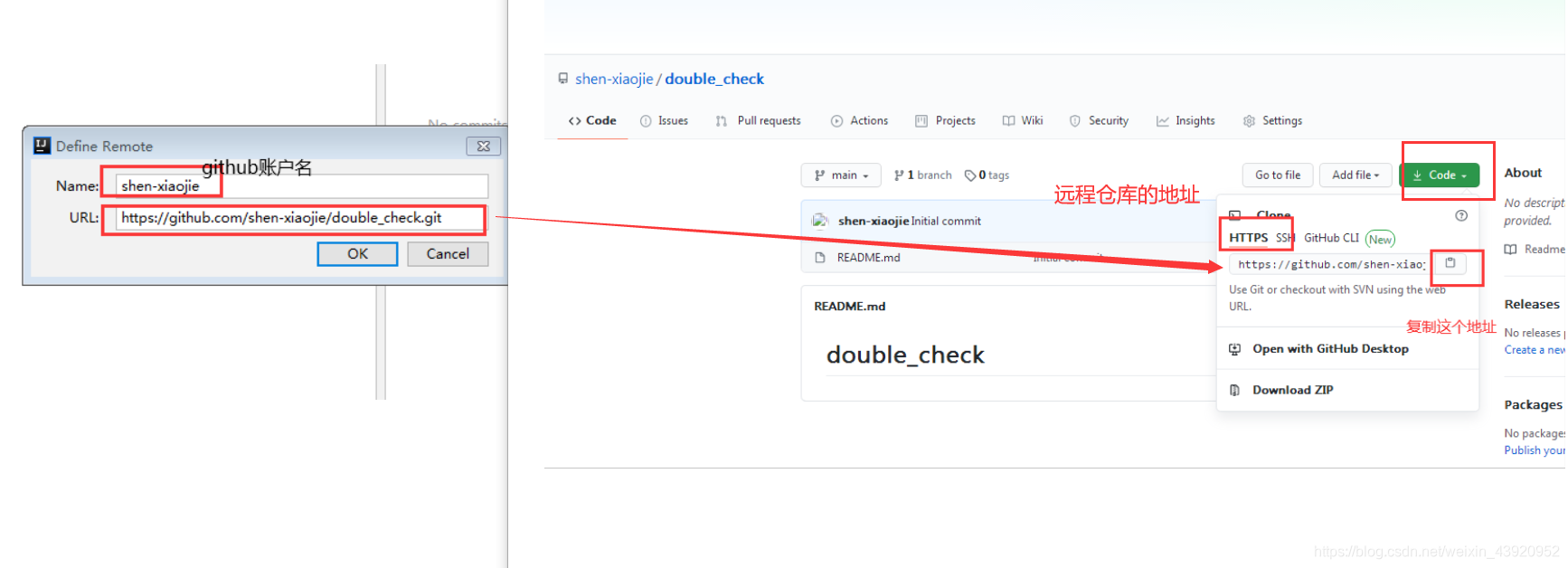This screenshot has width=1568, height=568.
Task: Expand the main branch dropdown
Action: (841, 175)
